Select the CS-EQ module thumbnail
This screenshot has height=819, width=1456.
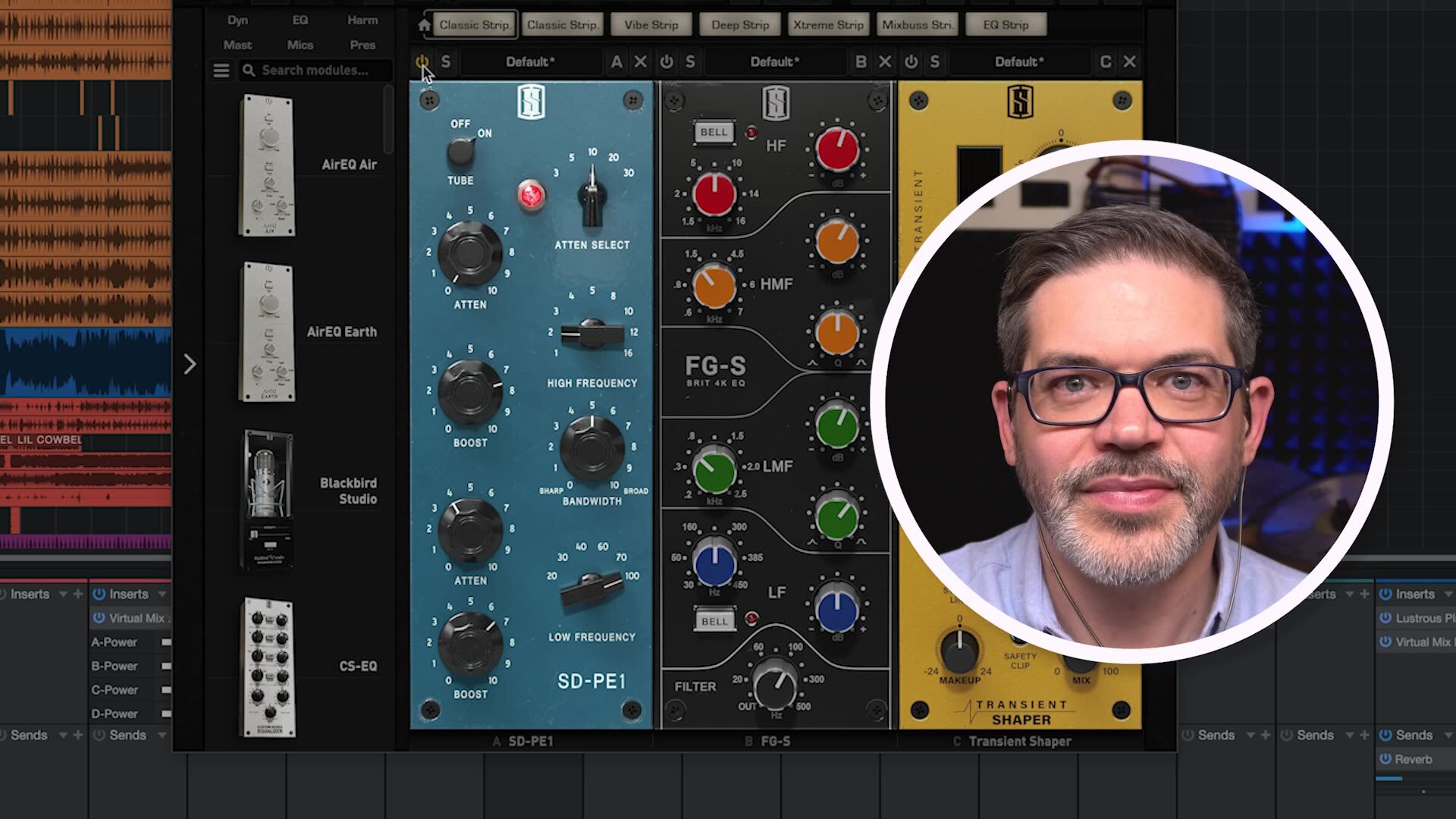[268, 667]
